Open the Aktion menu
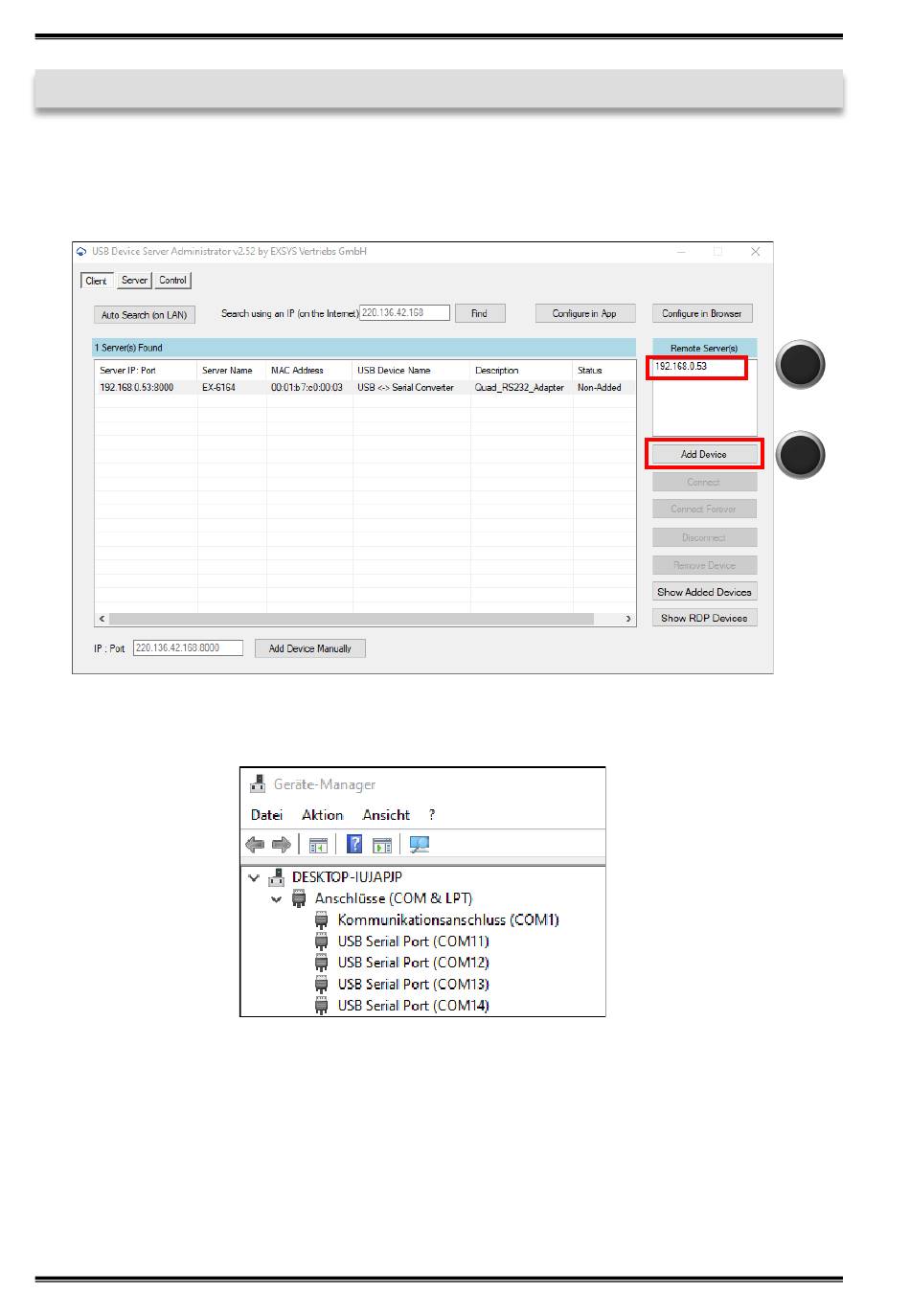 pyautogui.click(x=322, y=815)
